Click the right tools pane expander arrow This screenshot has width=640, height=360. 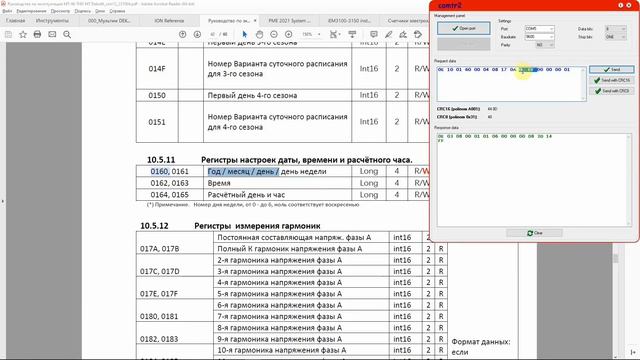tap(633, 352)
